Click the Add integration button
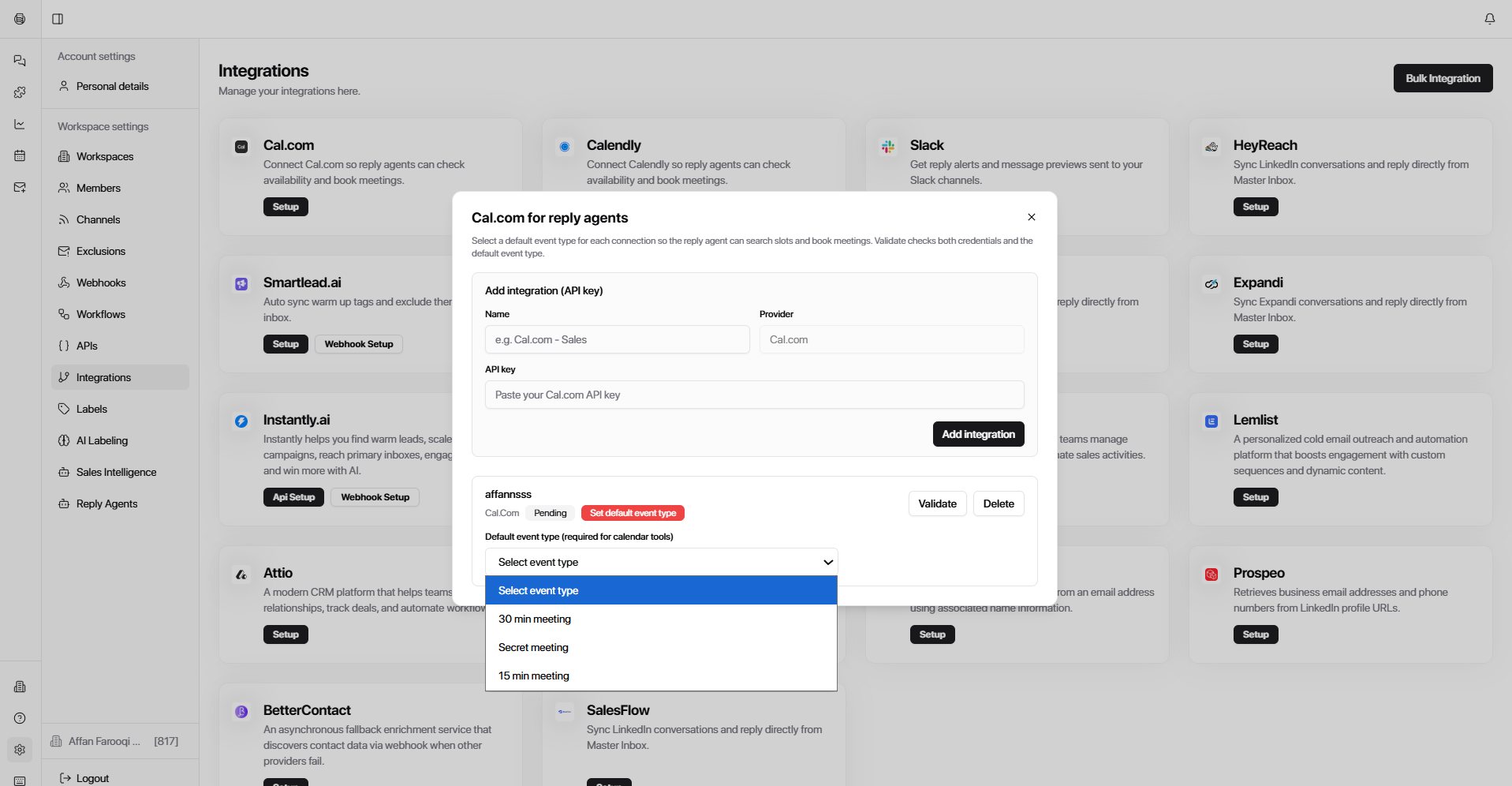The image size is (1512, 786). pyautogui.click(x=978, y=434)
